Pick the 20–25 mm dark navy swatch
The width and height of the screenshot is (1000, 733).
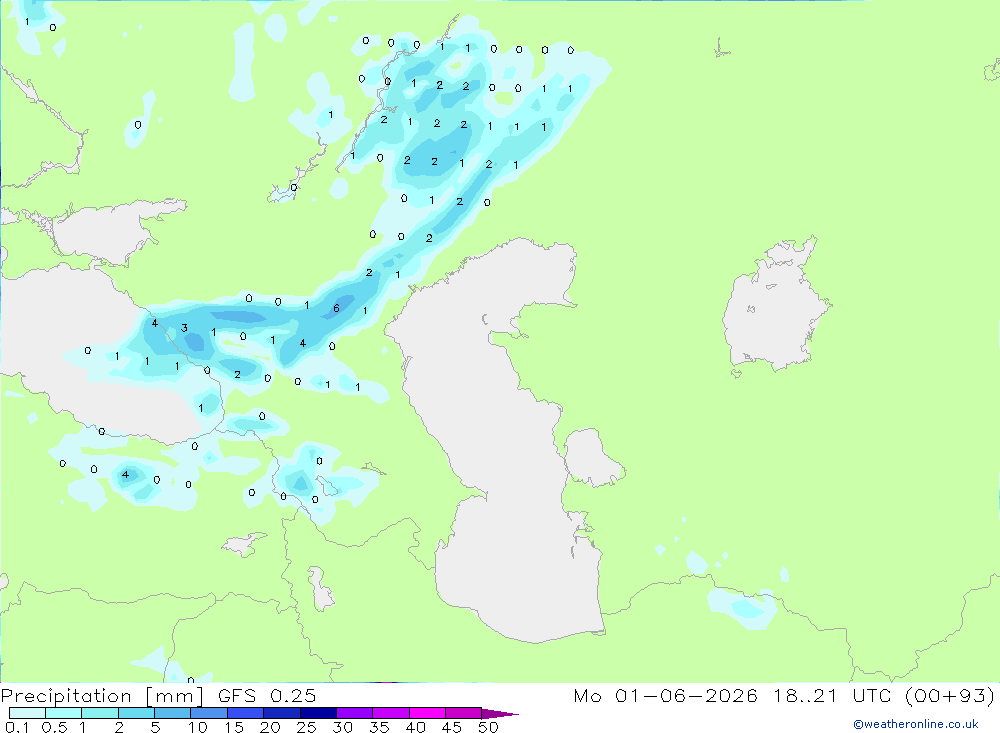pos(281,713)
